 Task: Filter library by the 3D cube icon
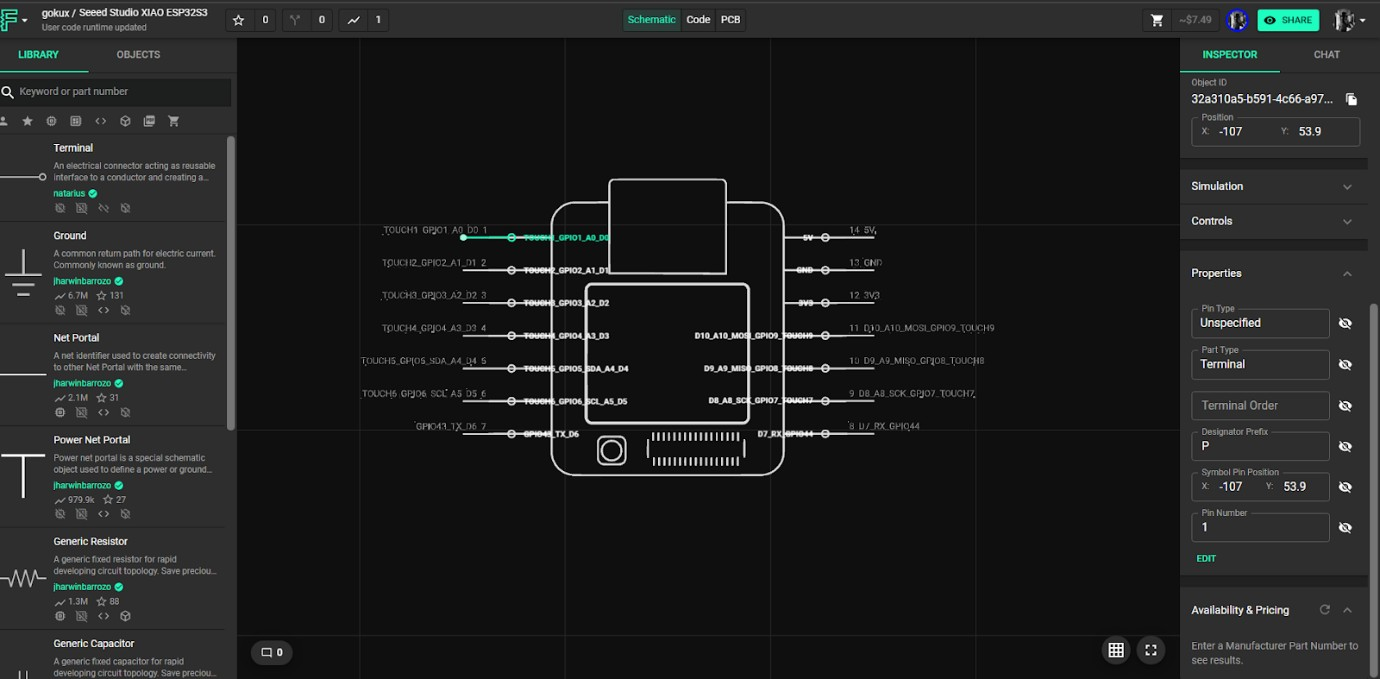(125, 121)
